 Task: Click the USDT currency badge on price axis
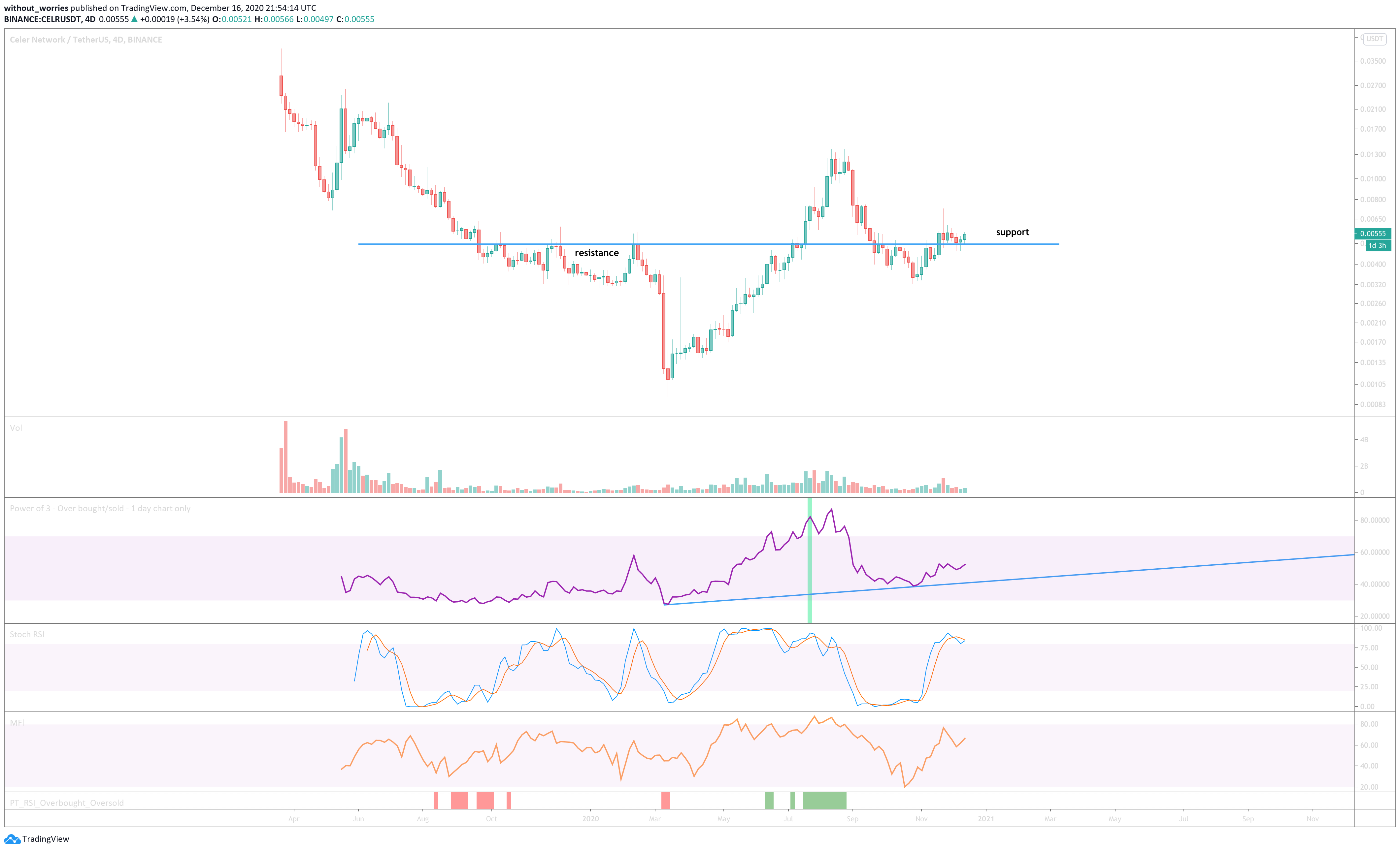[x=1375, y=39]
